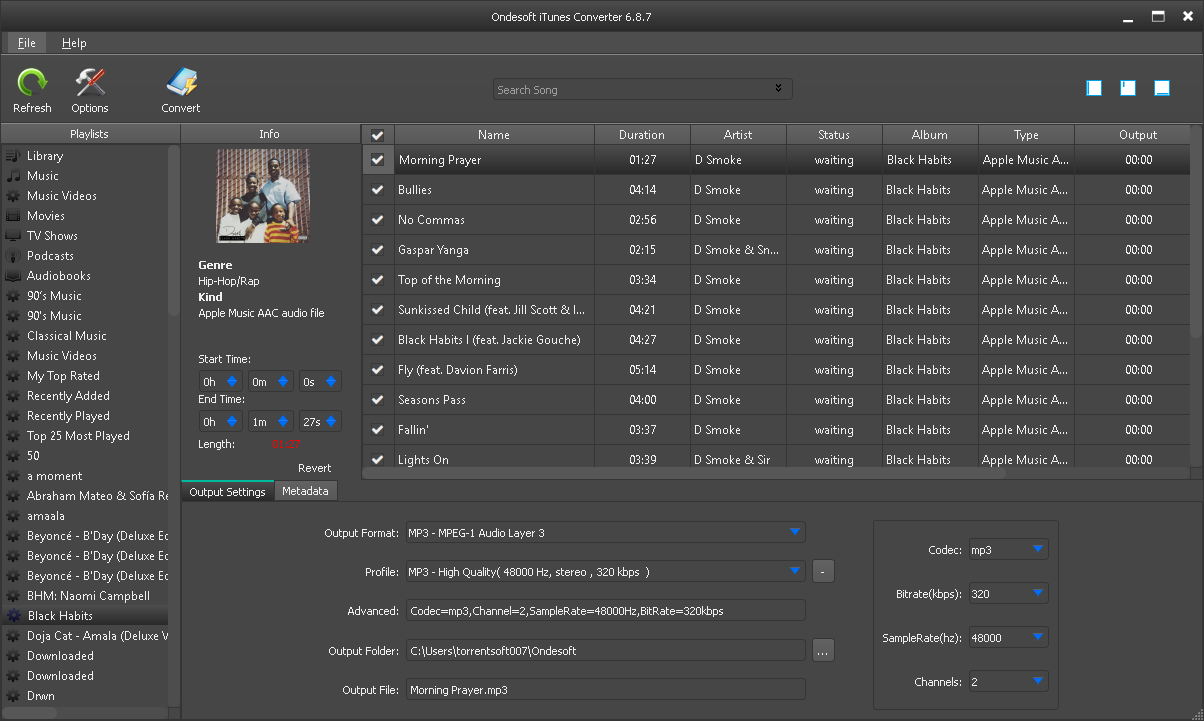Sort the table by Artist column

[738, 135]
